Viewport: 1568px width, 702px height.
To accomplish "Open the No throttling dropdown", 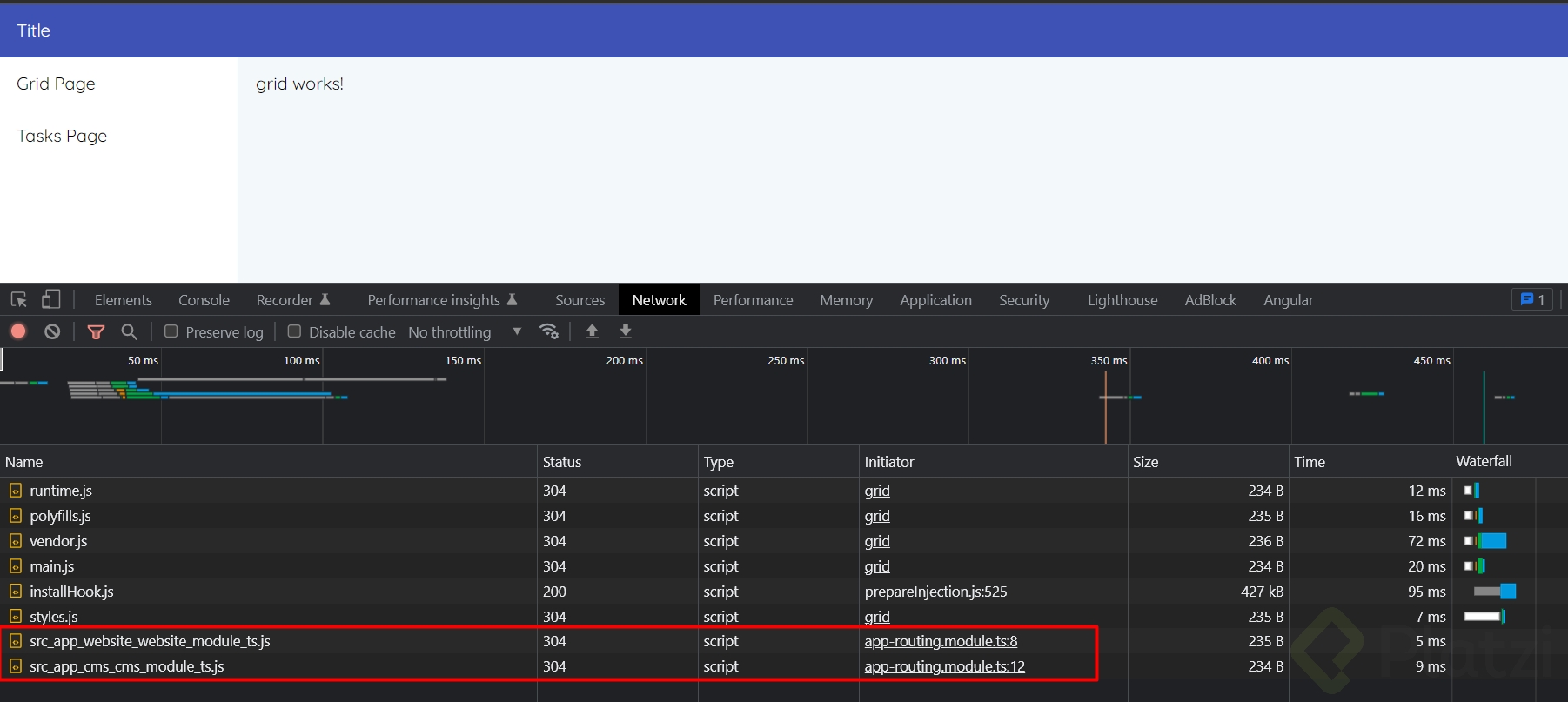I will [465, 332].
